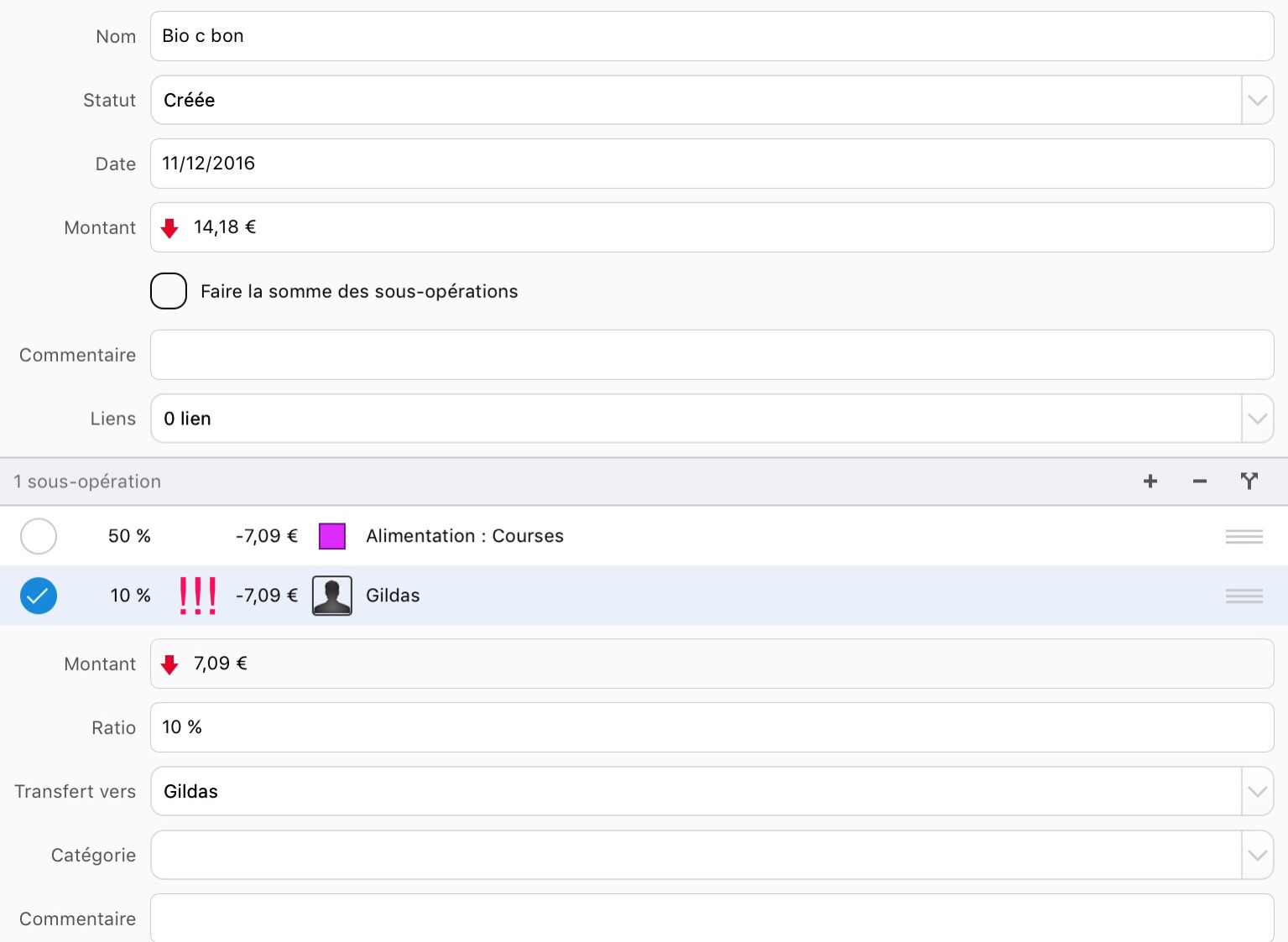Viewport: 1288px width, 942px height.
Task: Open the Statut dropdown arrow
Action: [x=1257, y=101]
